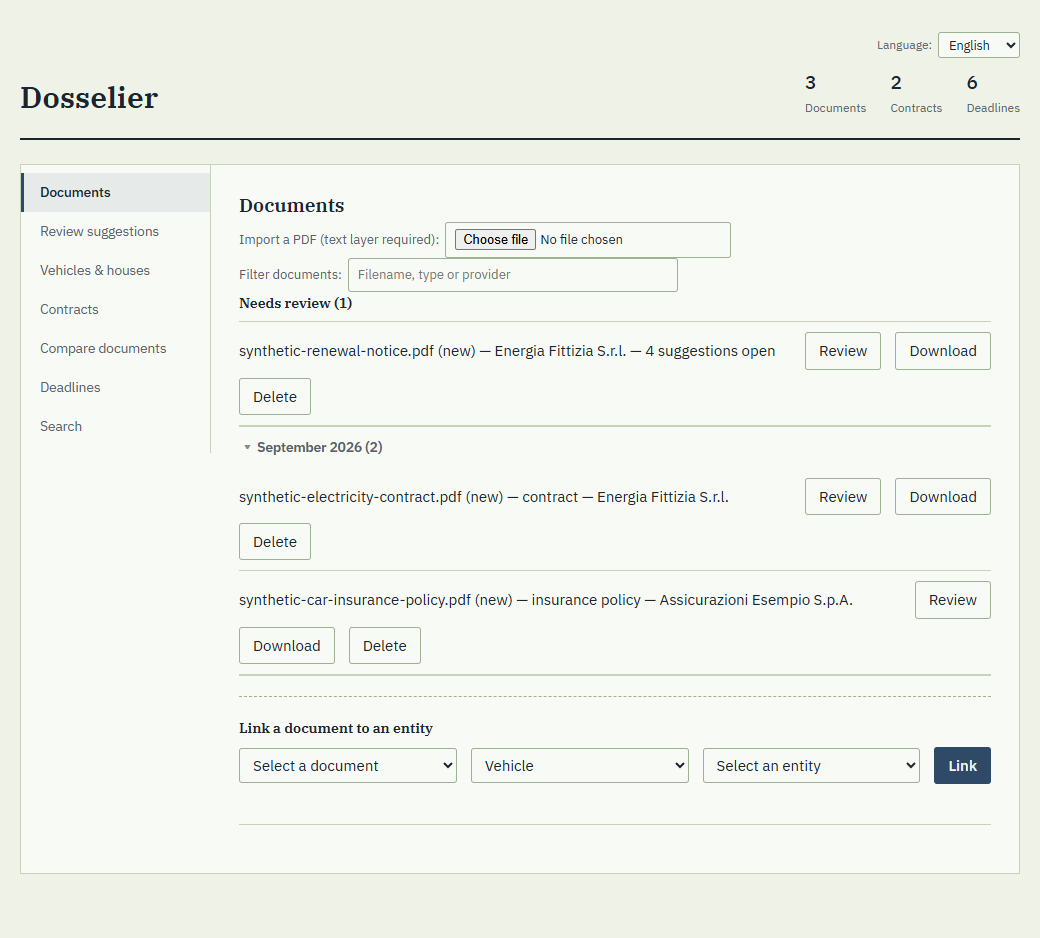Collapse the September 2026 (2) group
Image resolution: width=1040 pixels, height=938 pixels.
[312, 447]
